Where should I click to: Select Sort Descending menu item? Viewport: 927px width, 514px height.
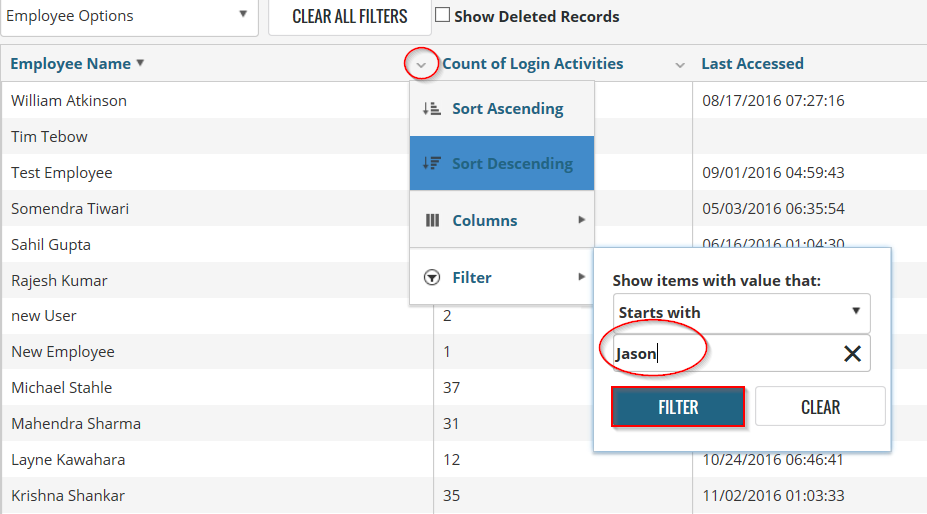(512, 164)
